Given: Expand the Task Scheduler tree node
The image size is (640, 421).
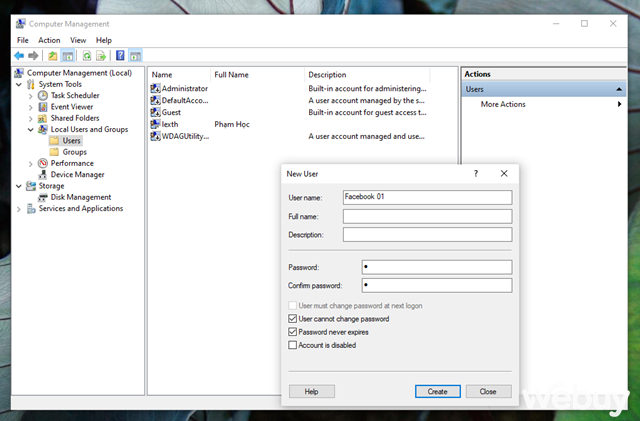Looking at the screenshot, I should 31,95.
